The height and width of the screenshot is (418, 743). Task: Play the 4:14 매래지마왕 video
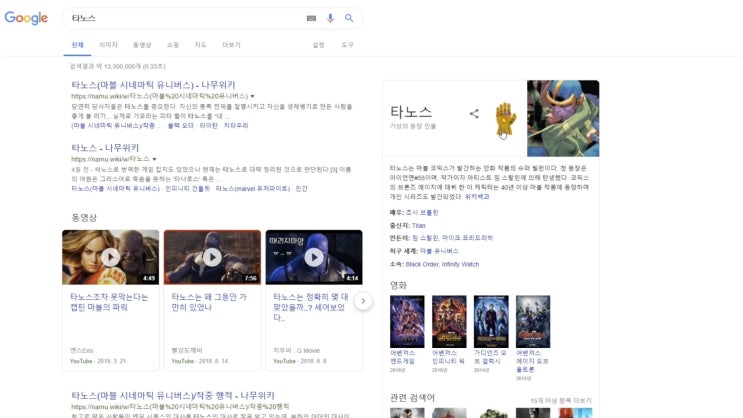(314, 257)
